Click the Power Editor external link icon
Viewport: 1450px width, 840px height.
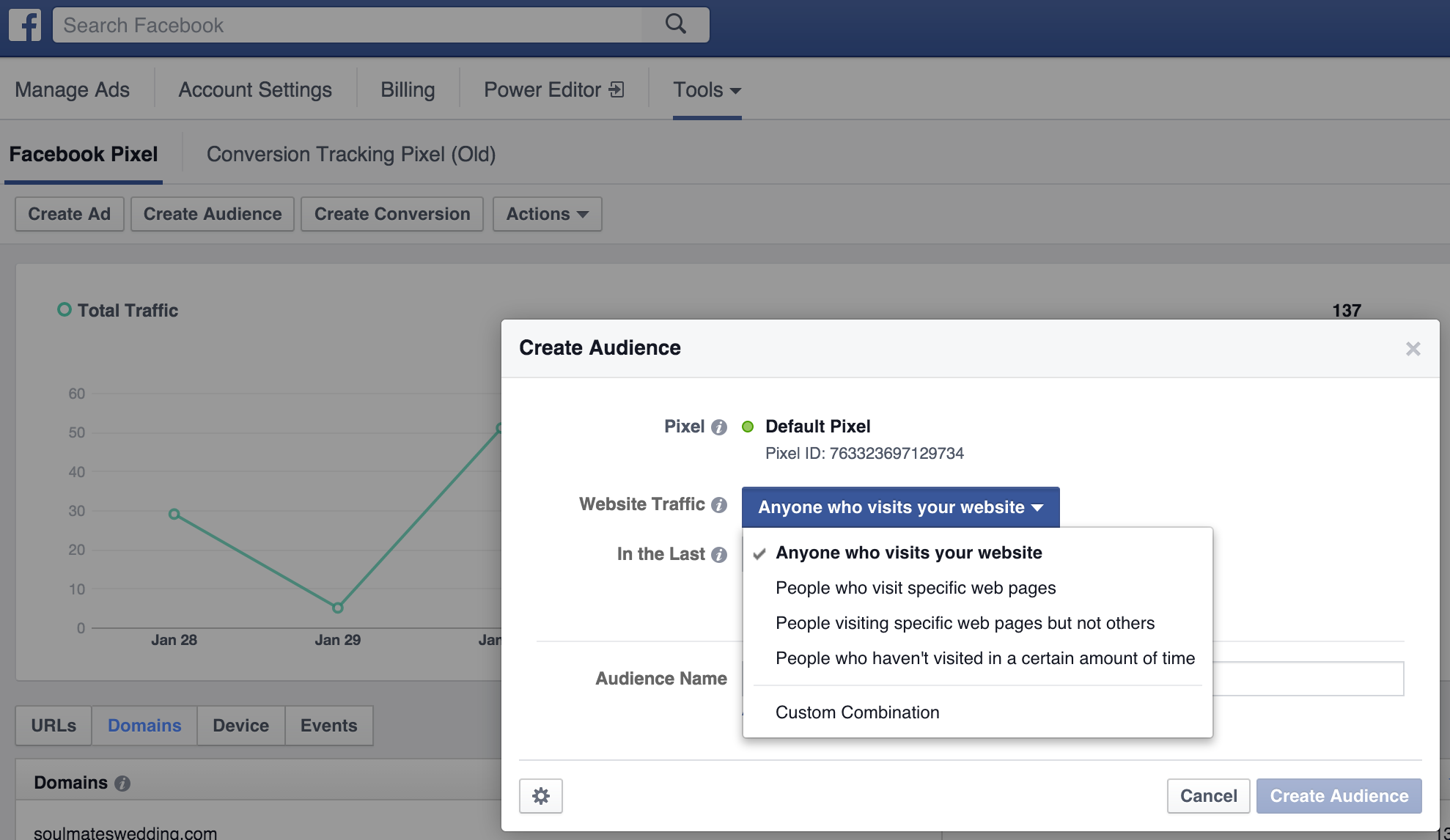(617, 89)
